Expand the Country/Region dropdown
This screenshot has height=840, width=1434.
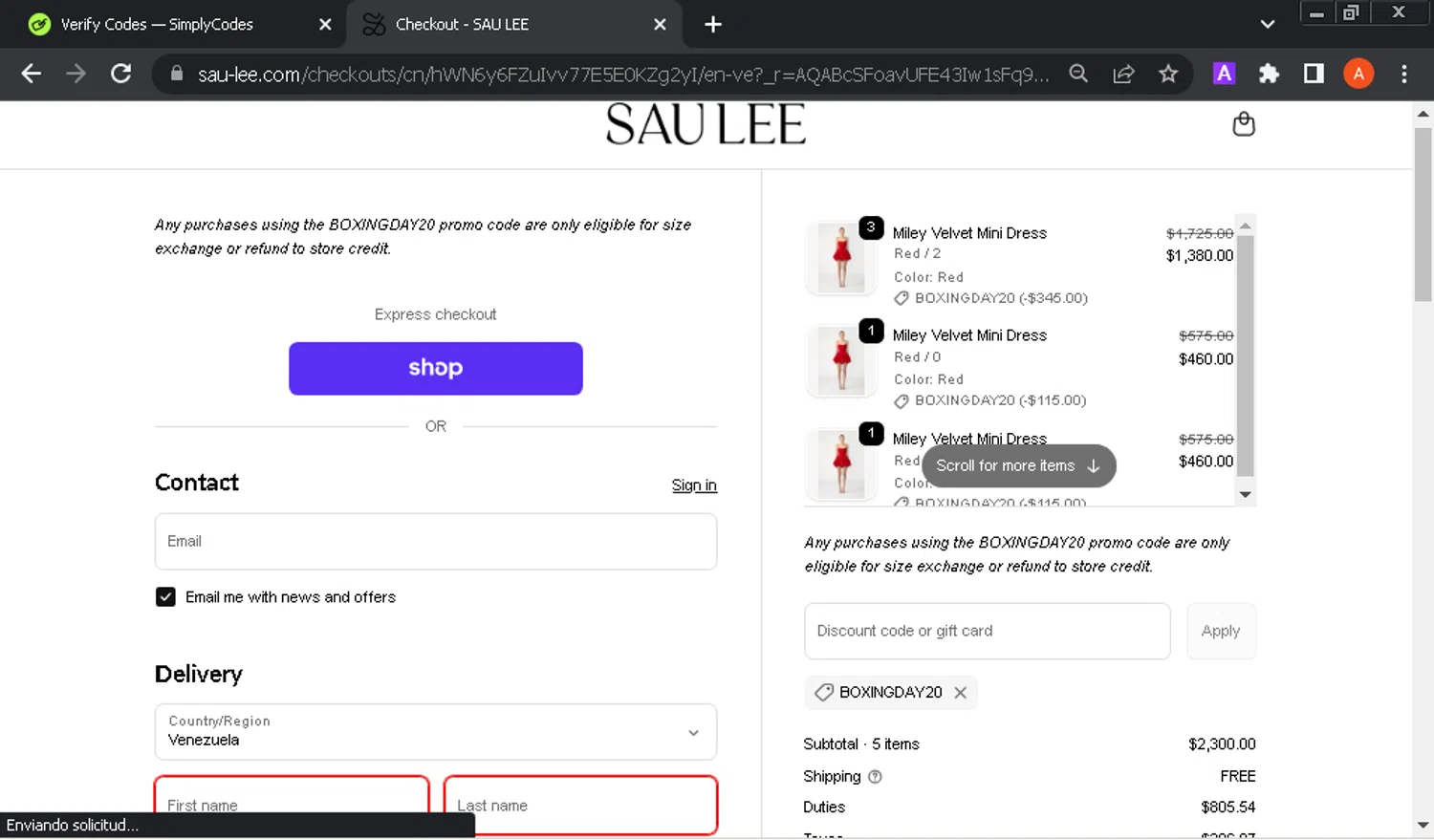[x=436, y=732]
